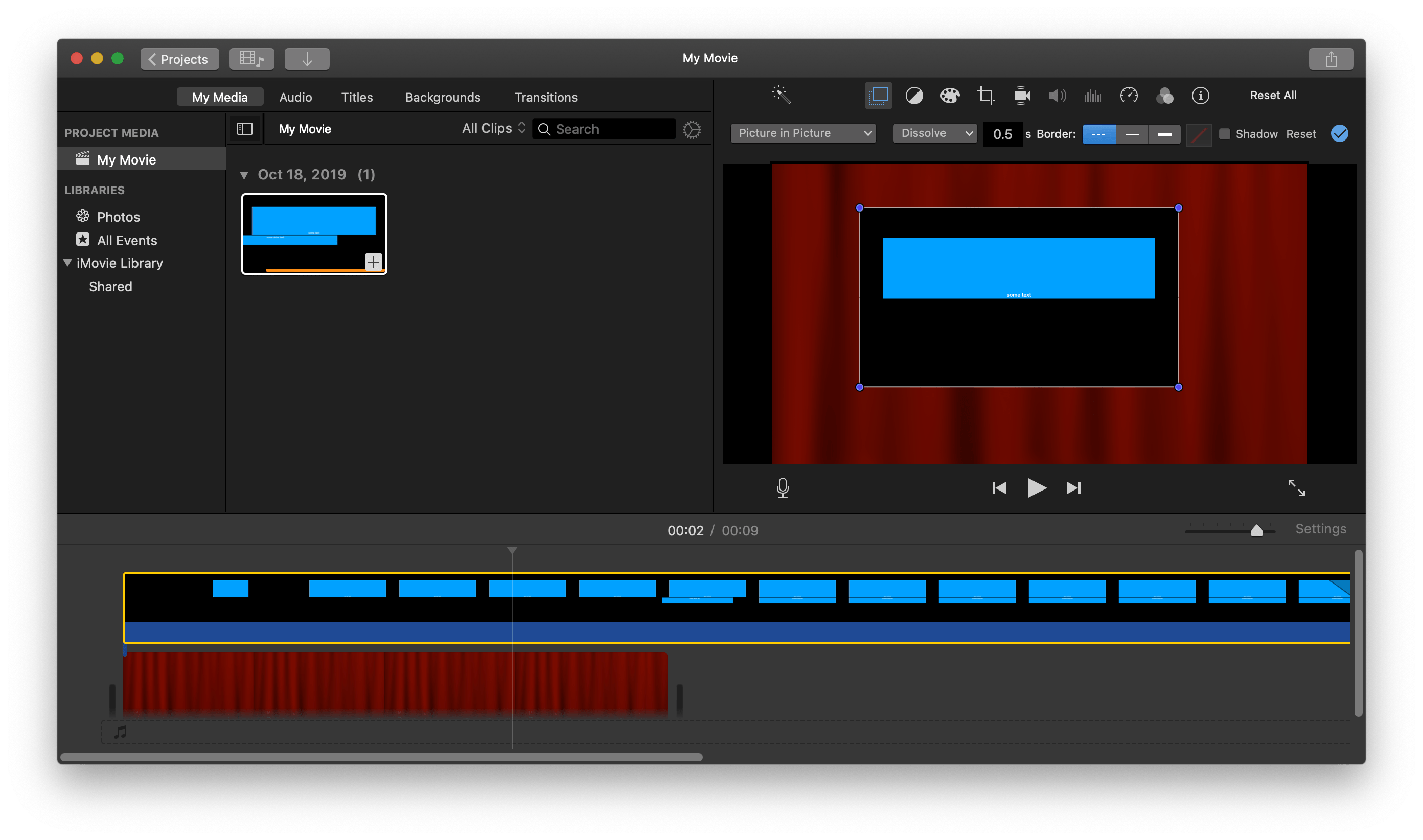Select the thick border style
This screenshot has height=840, width=1423.
coord(1164,134)
